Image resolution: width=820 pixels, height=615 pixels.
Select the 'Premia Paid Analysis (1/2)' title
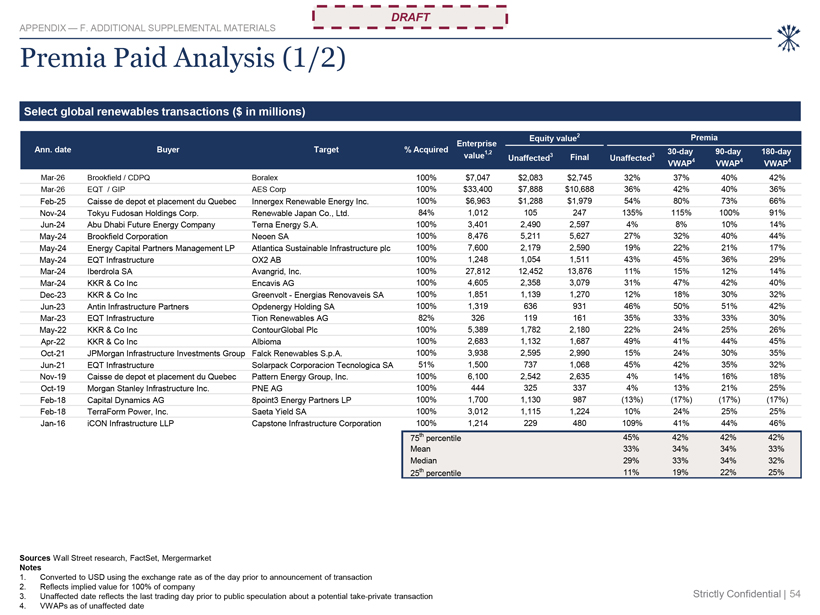[183, 58]
